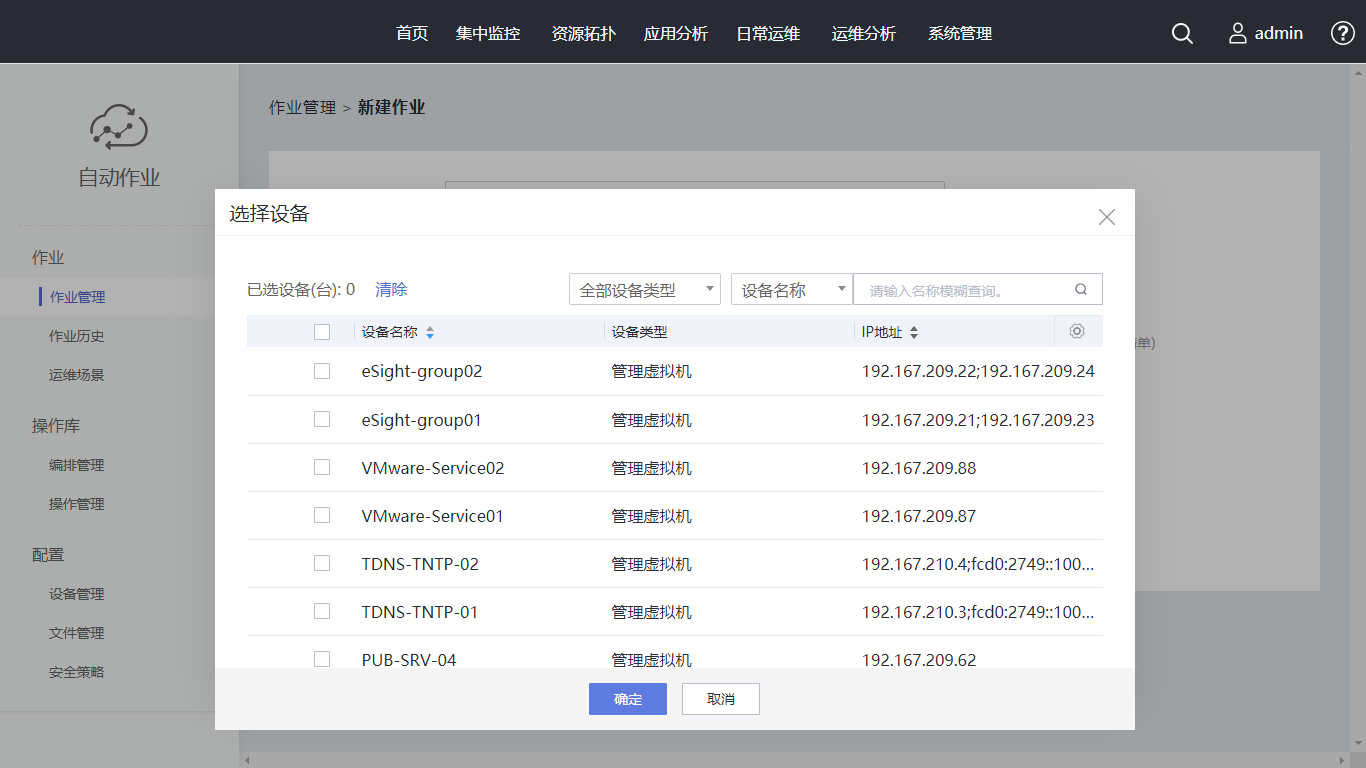Go to 系统管理 menu item

pyautogui.click(x=960, y=34)
